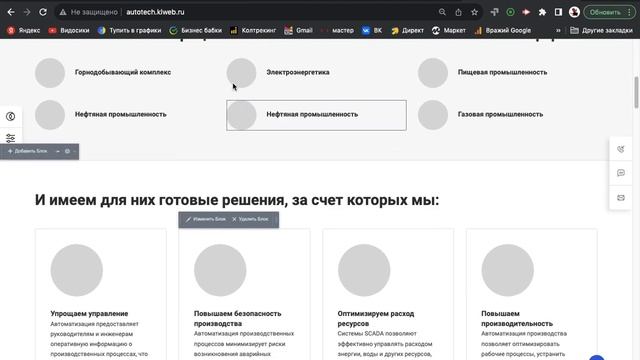
Task: Click image placeholder next to 'Газовая промышленность'
Action: 433,115
